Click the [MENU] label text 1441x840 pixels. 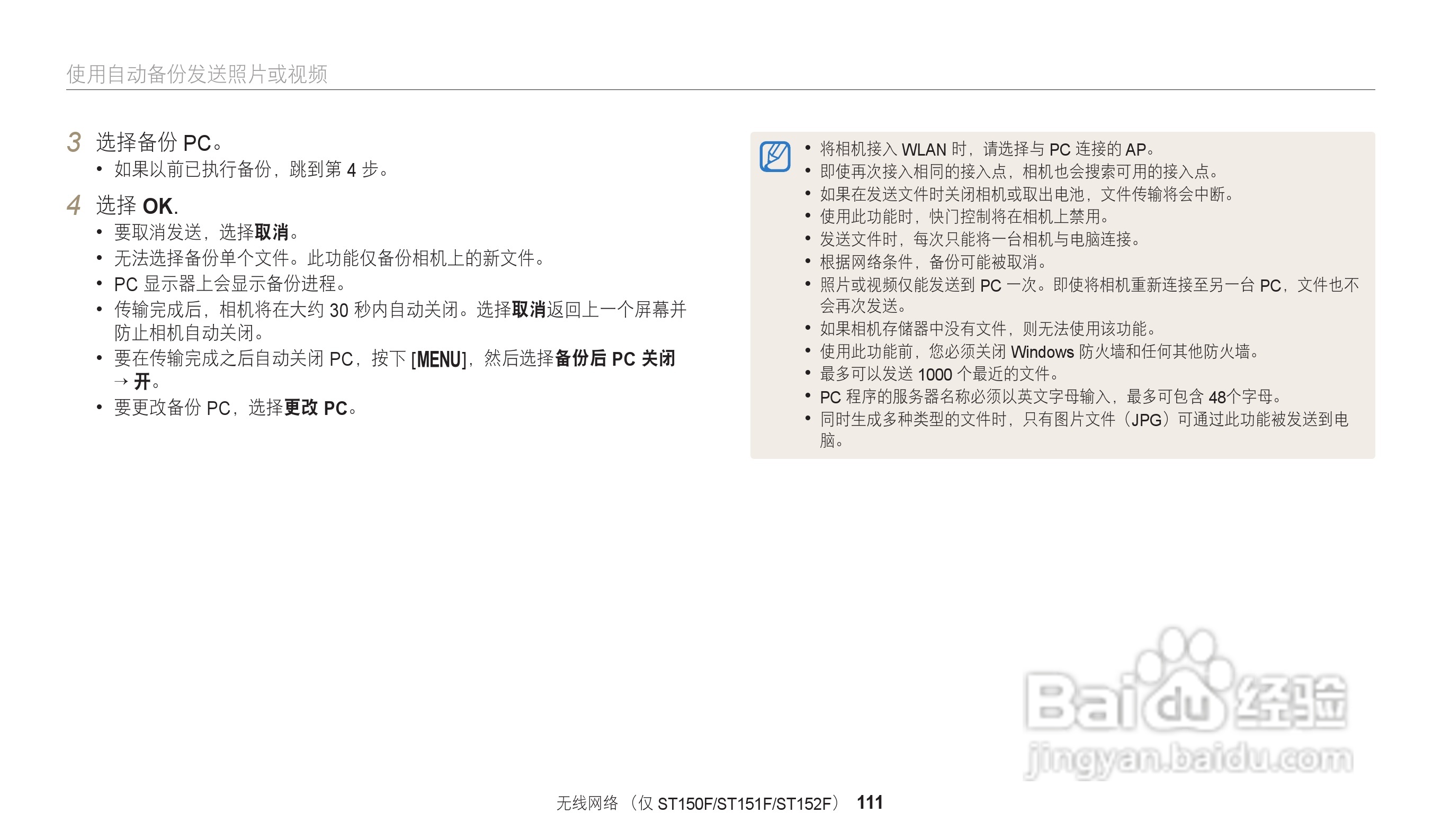point(438,359)
